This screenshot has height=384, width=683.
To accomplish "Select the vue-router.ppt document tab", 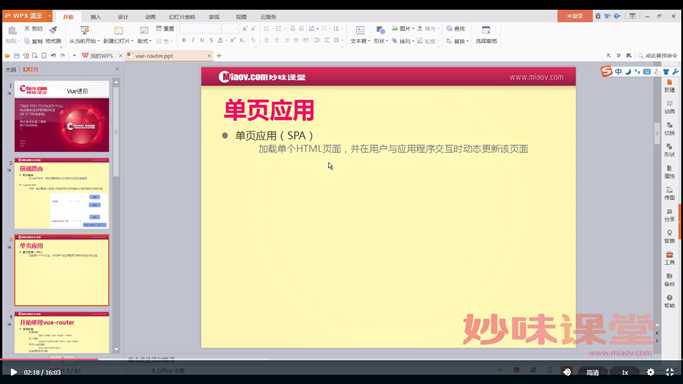I will (x=153, y=56).
